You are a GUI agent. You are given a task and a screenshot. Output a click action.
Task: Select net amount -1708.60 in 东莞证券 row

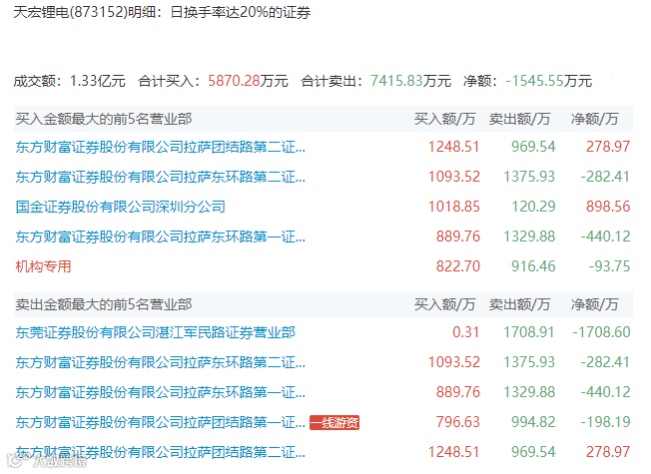tap(602, 332)
